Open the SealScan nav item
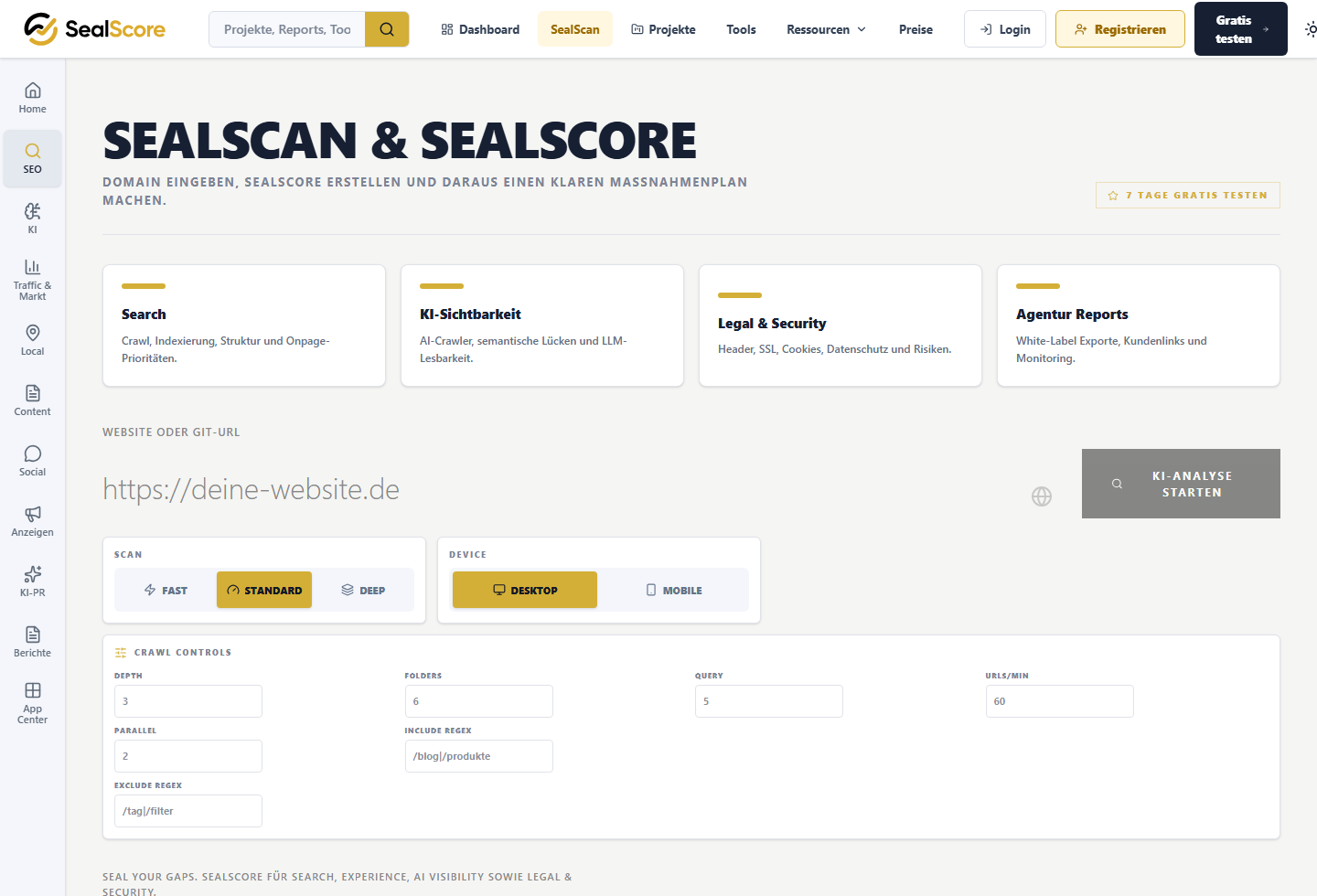Screen dimensions: 1317x896 [575, 29]
